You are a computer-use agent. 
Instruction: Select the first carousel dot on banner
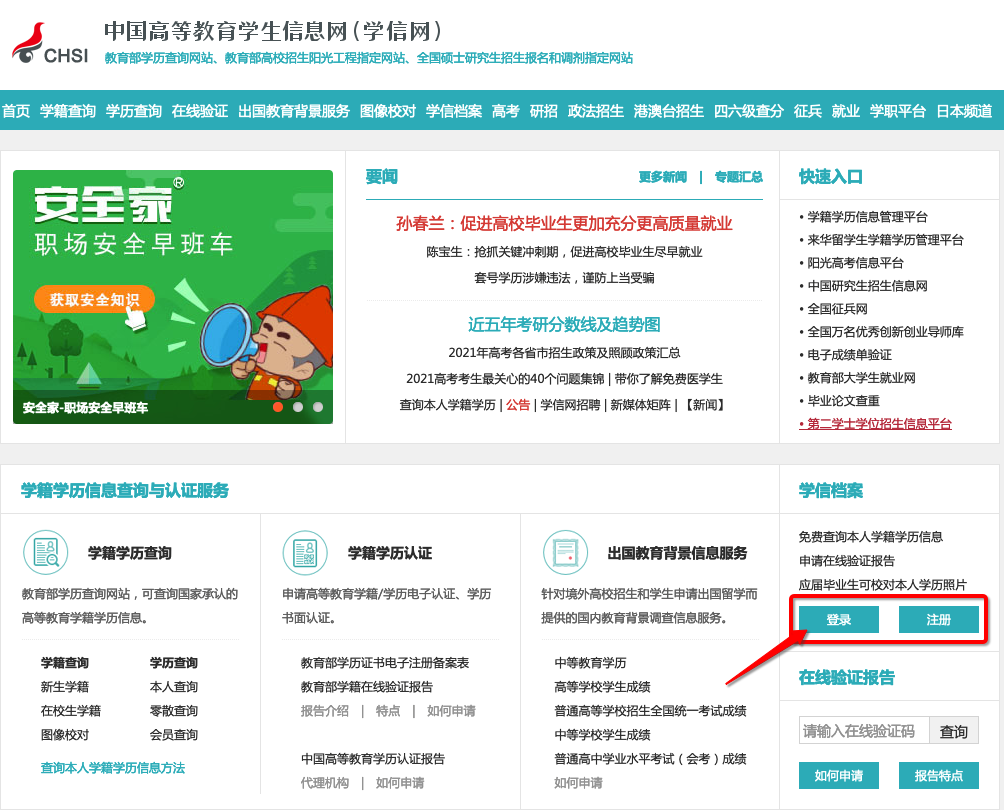[278, 407]
